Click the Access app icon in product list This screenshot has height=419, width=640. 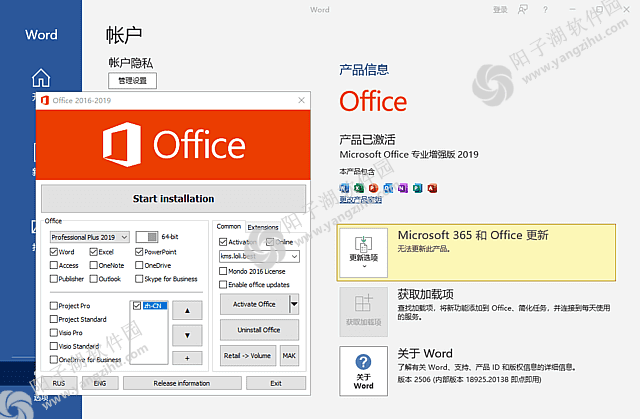tap(432, 188)
